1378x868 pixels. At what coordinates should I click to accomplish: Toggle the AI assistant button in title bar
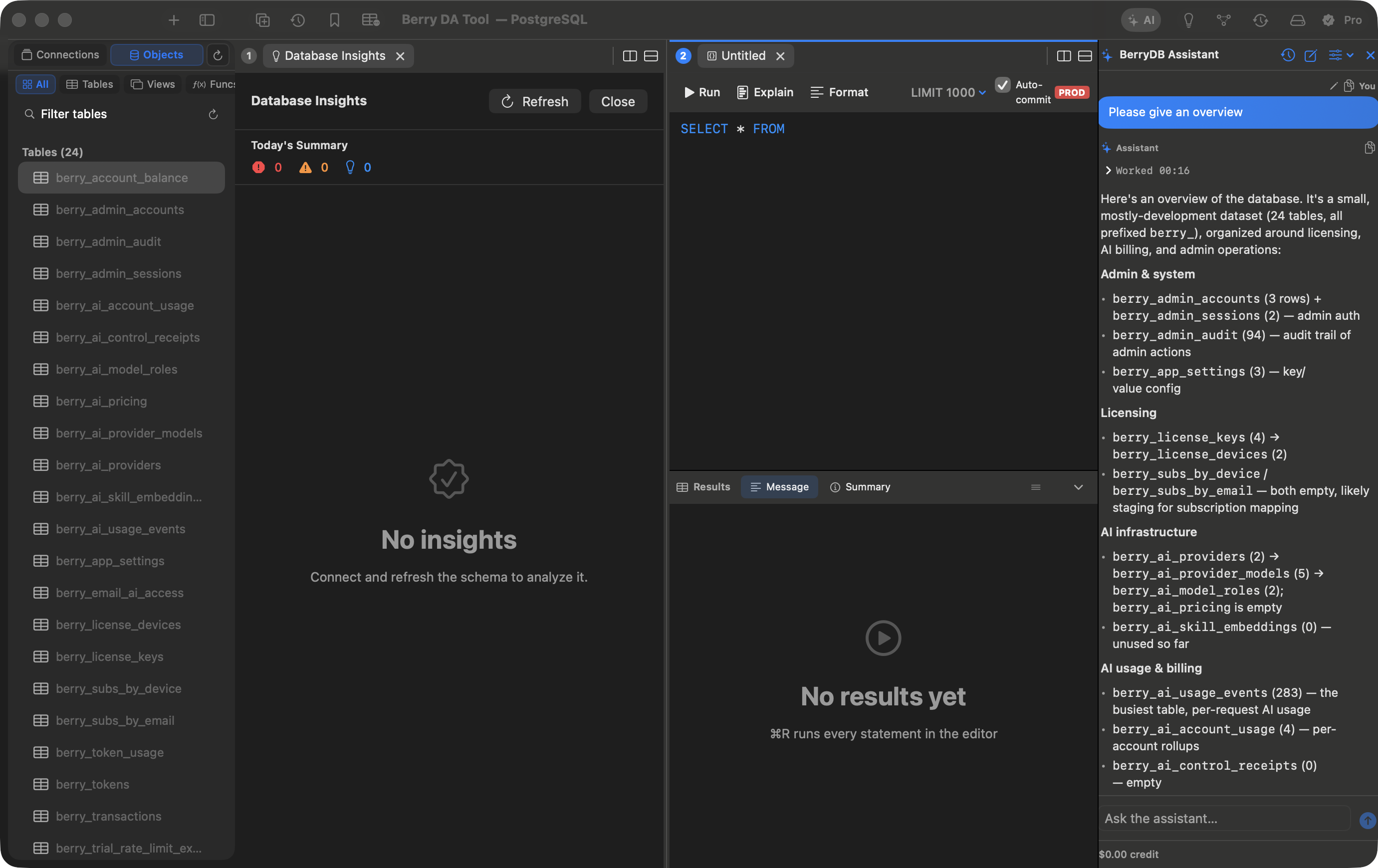pos(1141,20)
